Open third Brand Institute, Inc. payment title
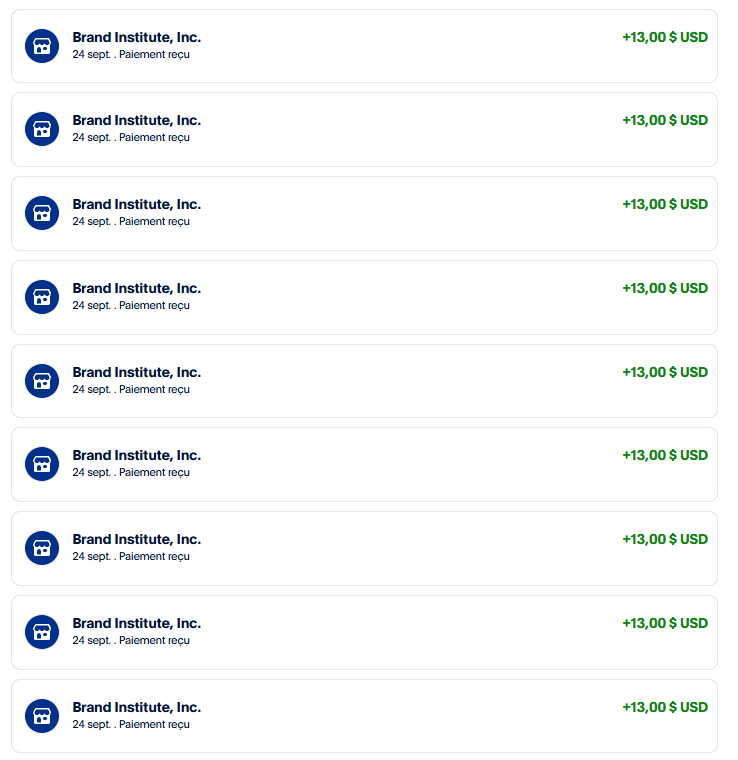The width and height of the screenshot is (738, 760). (x=137, y=204)
